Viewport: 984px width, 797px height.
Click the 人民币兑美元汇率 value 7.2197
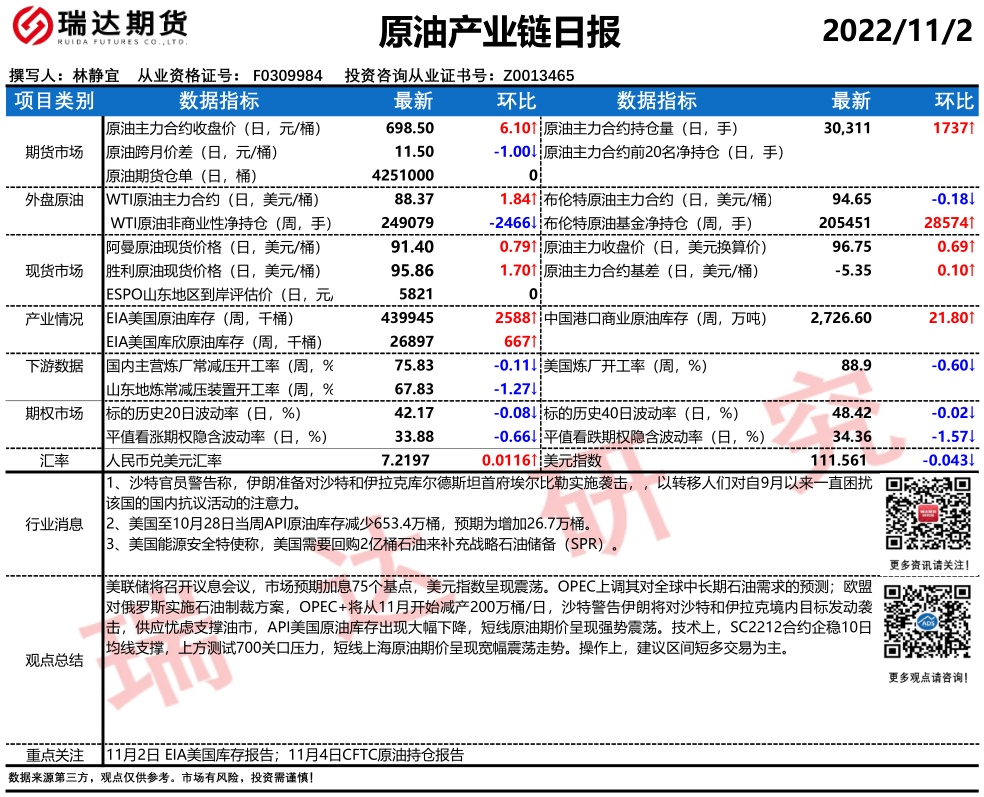pyautogui.click(x=405, y=460)
